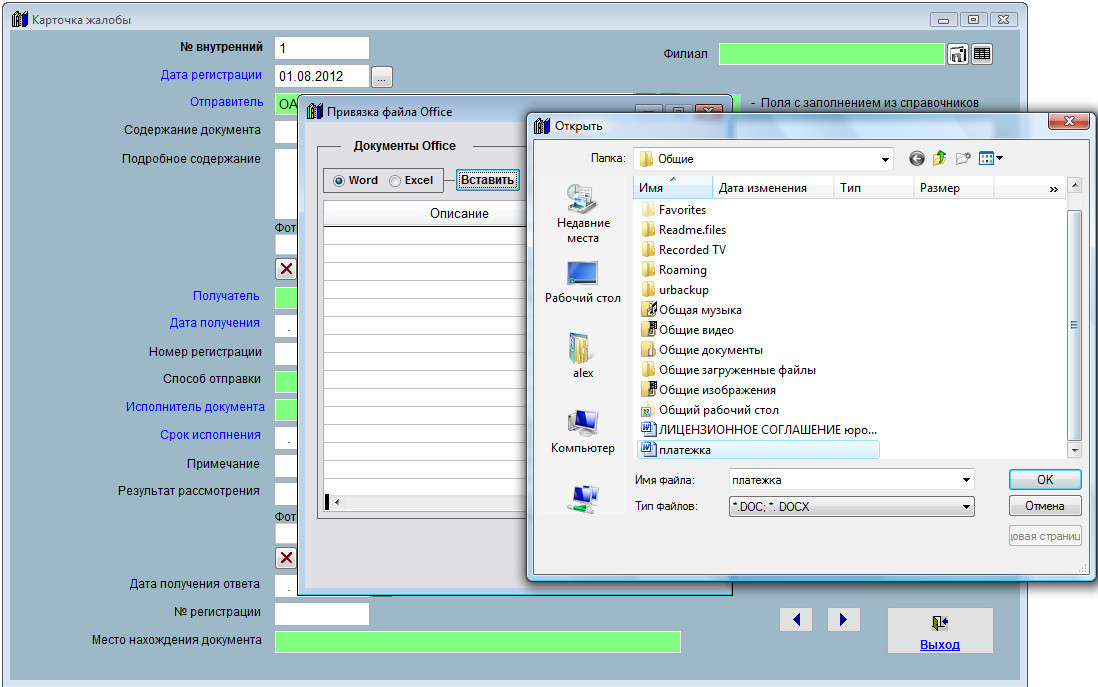
Task: Select the Word radio button
Action: 339,181
